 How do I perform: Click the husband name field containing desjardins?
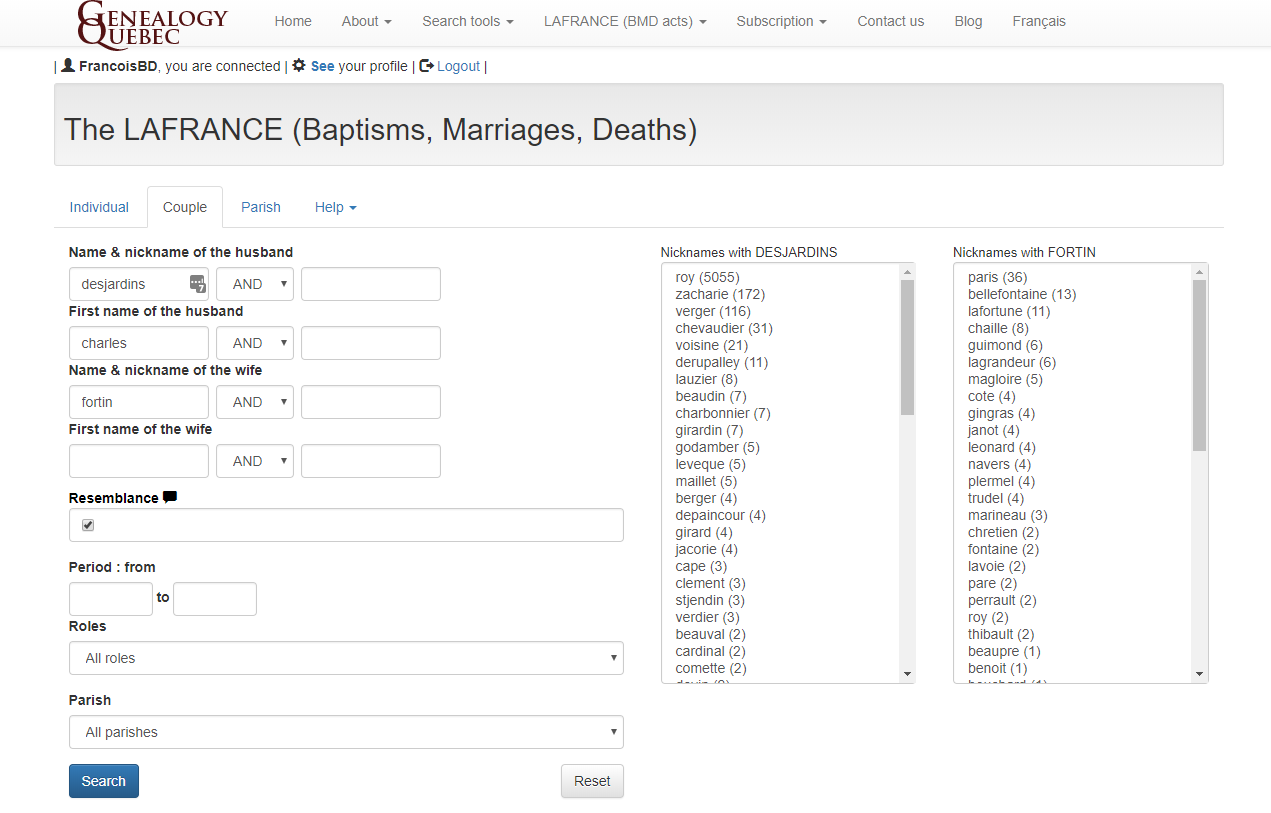(139, 284)
